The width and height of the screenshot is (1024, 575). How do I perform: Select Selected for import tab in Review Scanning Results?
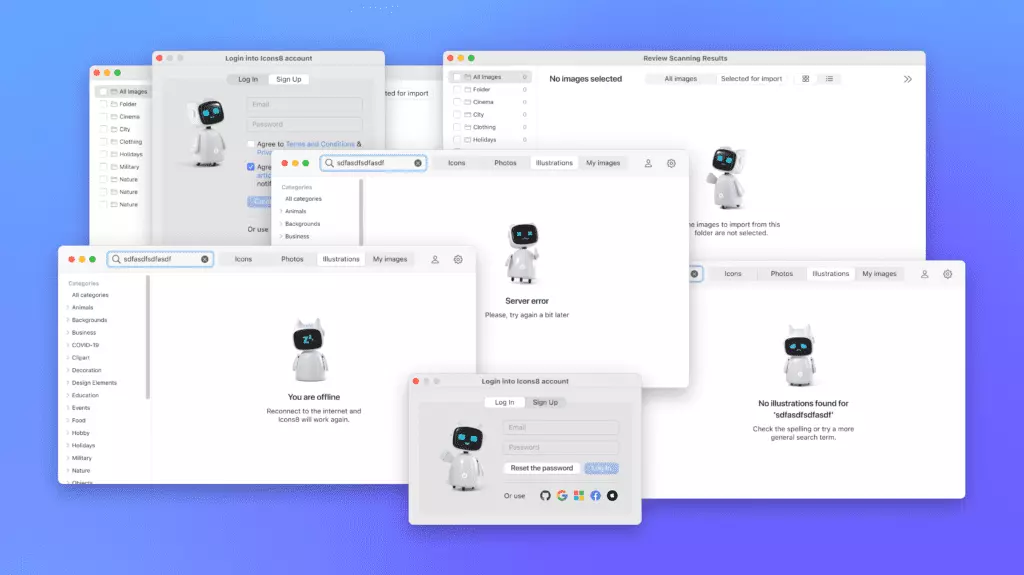tap(751, 78)
